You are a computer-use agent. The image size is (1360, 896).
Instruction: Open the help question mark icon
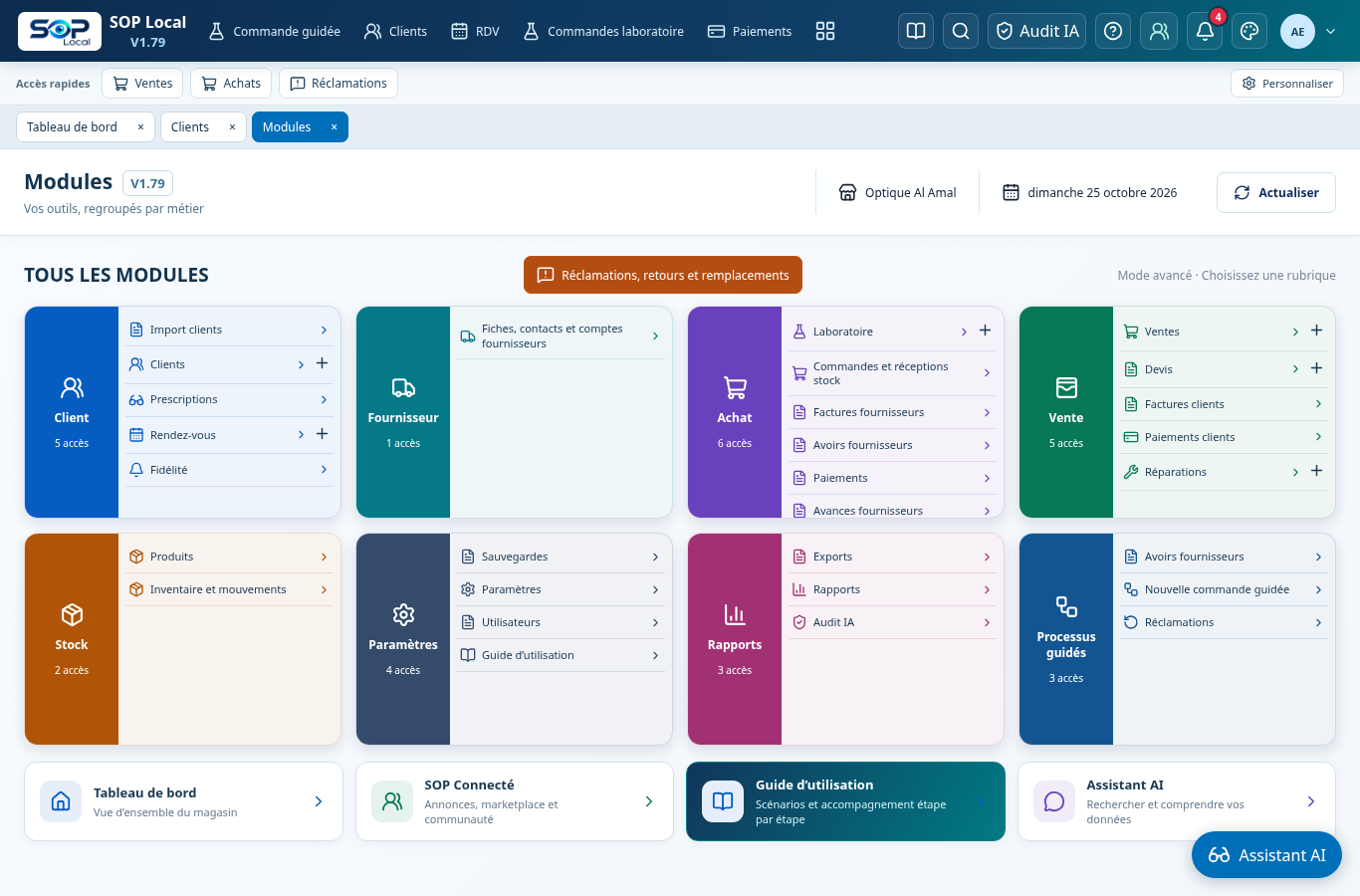(x=1113, y=31)
